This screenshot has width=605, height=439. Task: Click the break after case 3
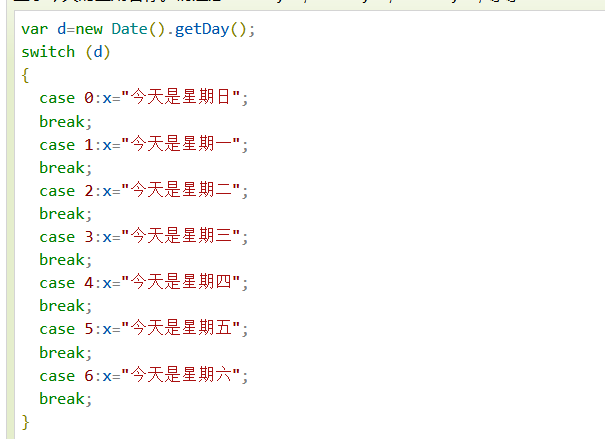(66, 260)
